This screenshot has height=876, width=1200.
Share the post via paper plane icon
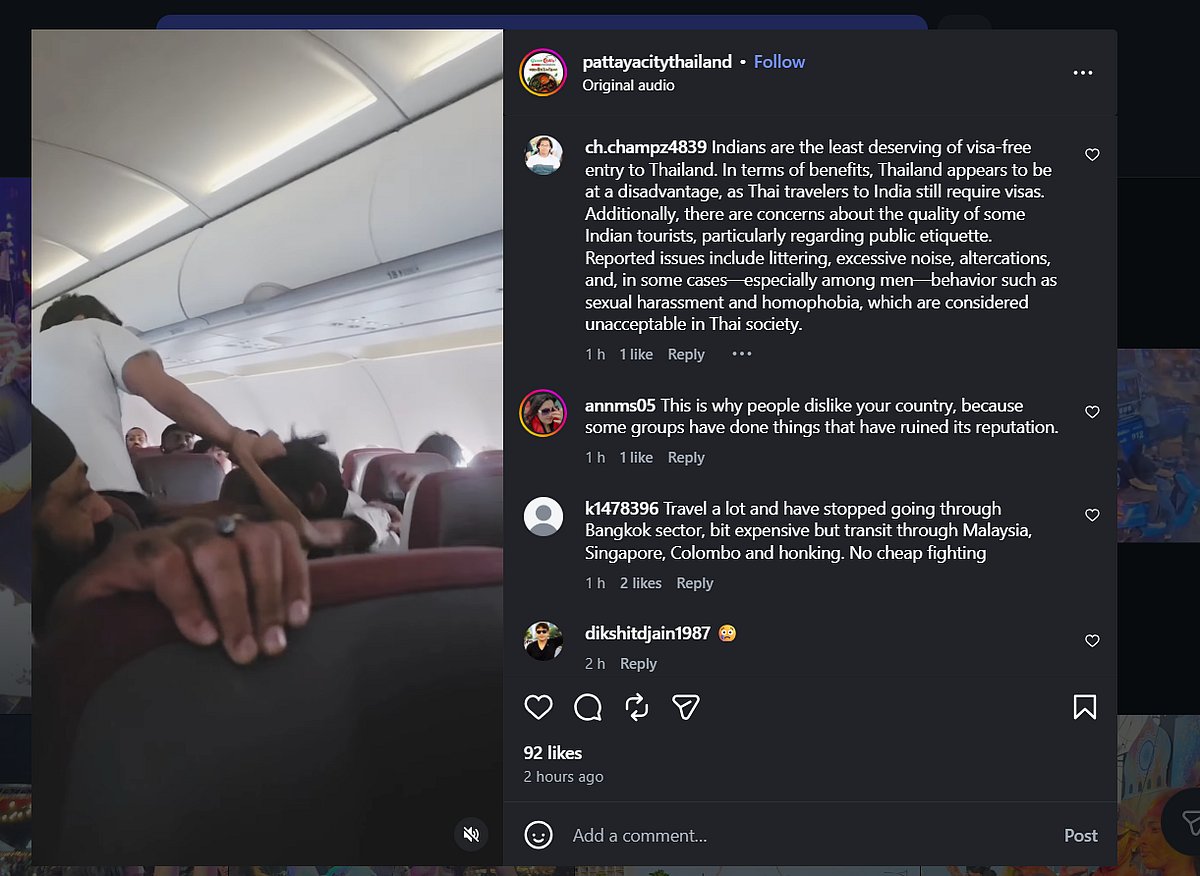pyautogui.click(x=685, y=708)
